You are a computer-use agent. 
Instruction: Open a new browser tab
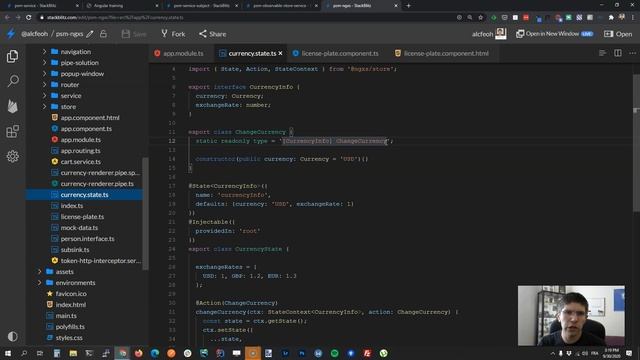pyautogui.click(x=408, y=6)
